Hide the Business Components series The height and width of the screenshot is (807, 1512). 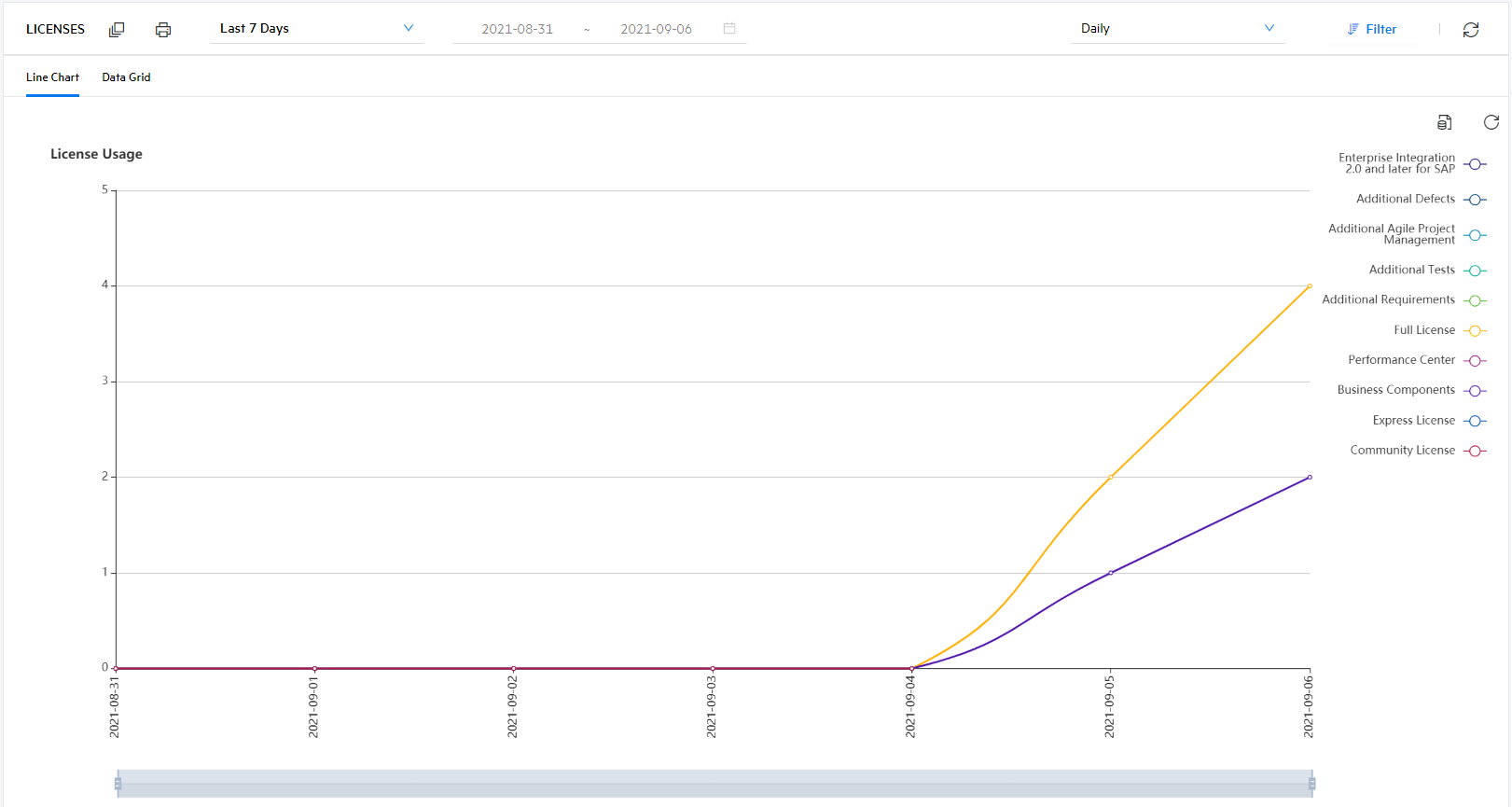click(1395, 390)
